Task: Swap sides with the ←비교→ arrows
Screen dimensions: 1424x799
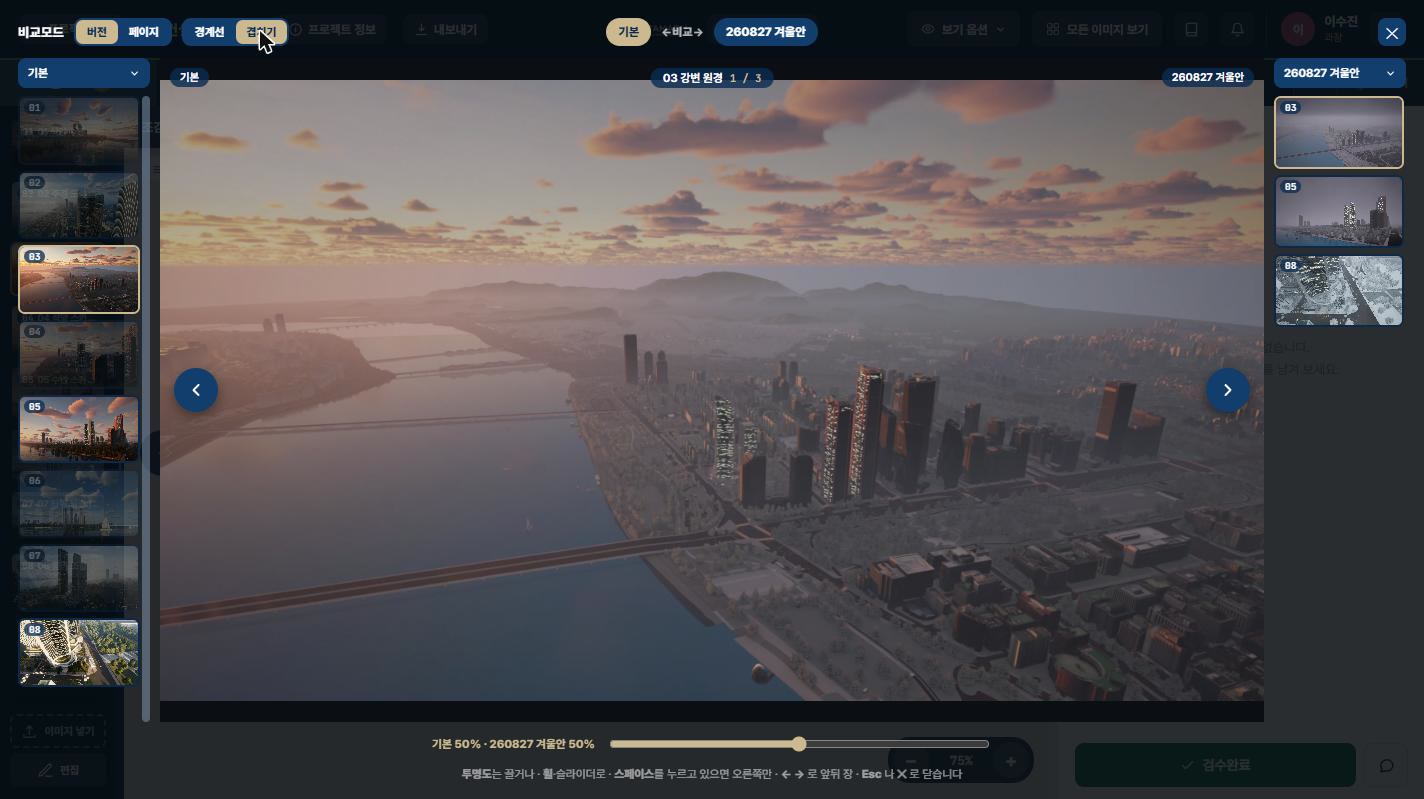Action: click(682, 32)
